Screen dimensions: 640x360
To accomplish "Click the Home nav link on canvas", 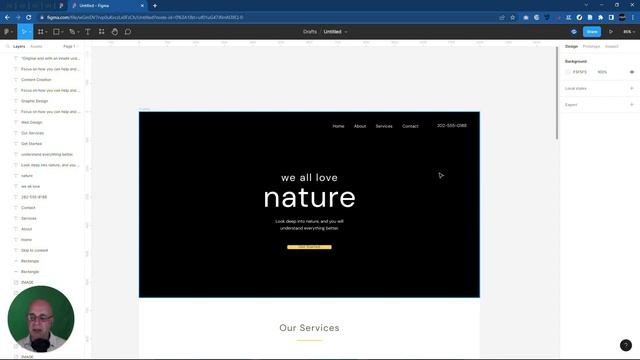I will [338, 126].
